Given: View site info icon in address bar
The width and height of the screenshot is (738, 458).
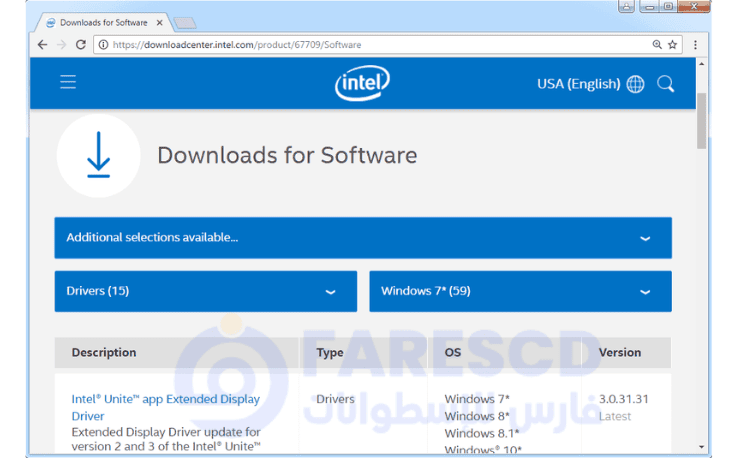Looking at the screenshot, I should (x=103, y=45).
